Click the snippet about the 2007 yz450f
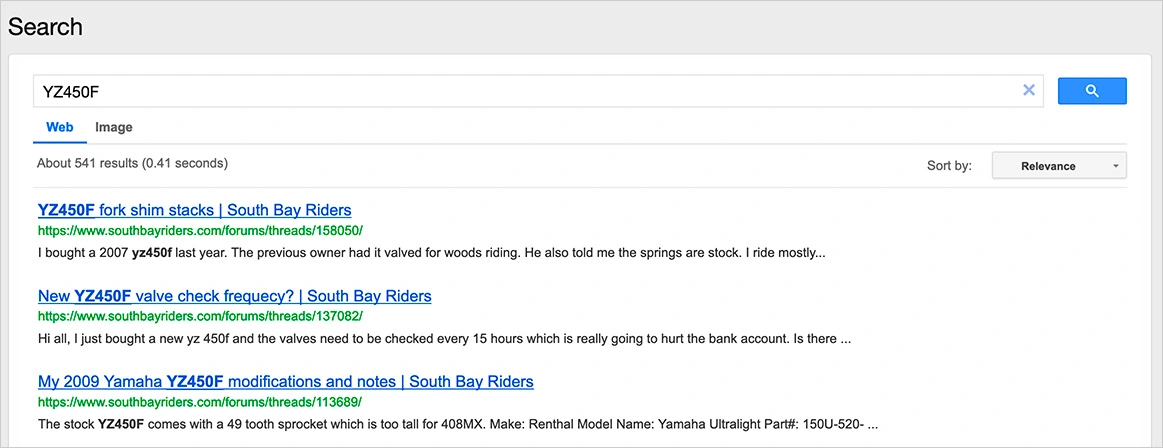 tap(432, 253)
